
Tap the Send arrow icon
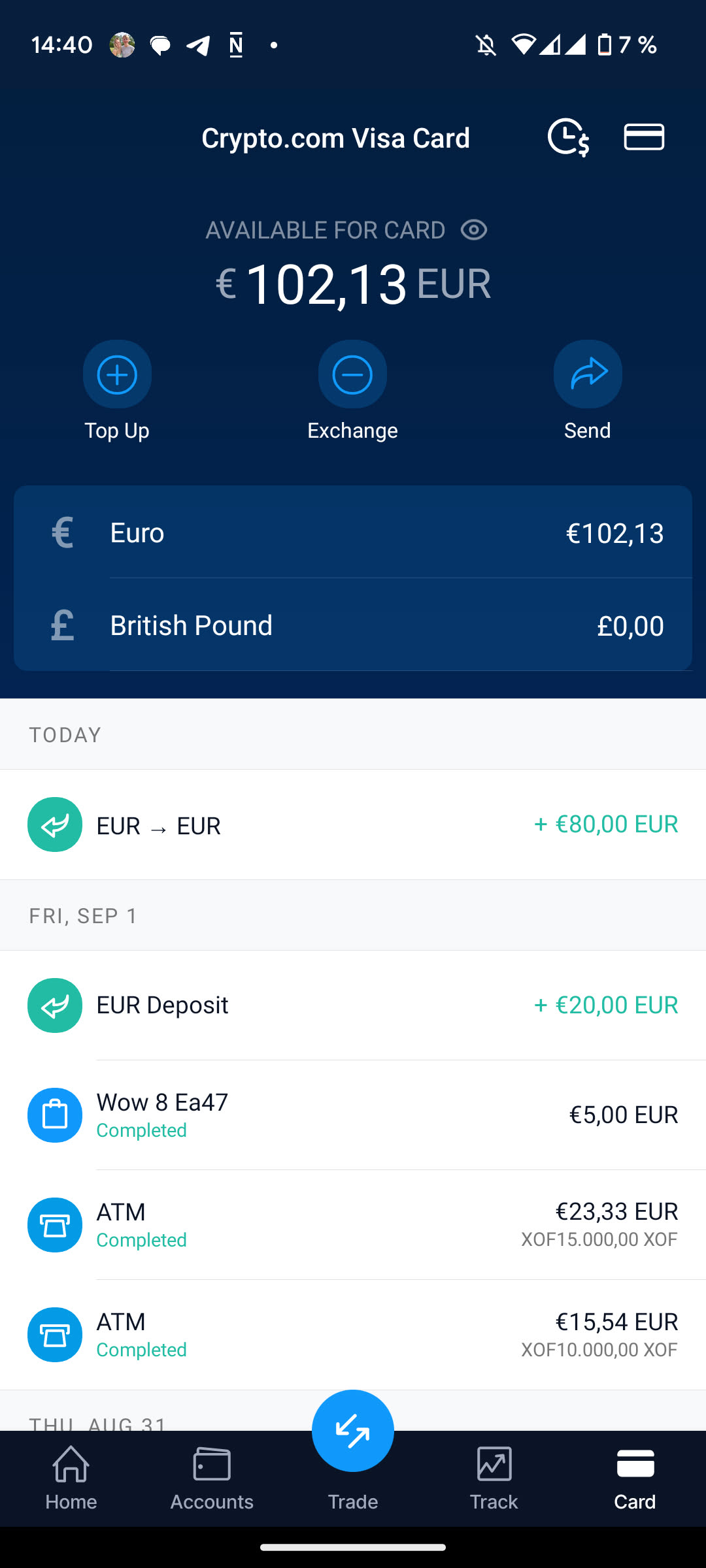588,374
